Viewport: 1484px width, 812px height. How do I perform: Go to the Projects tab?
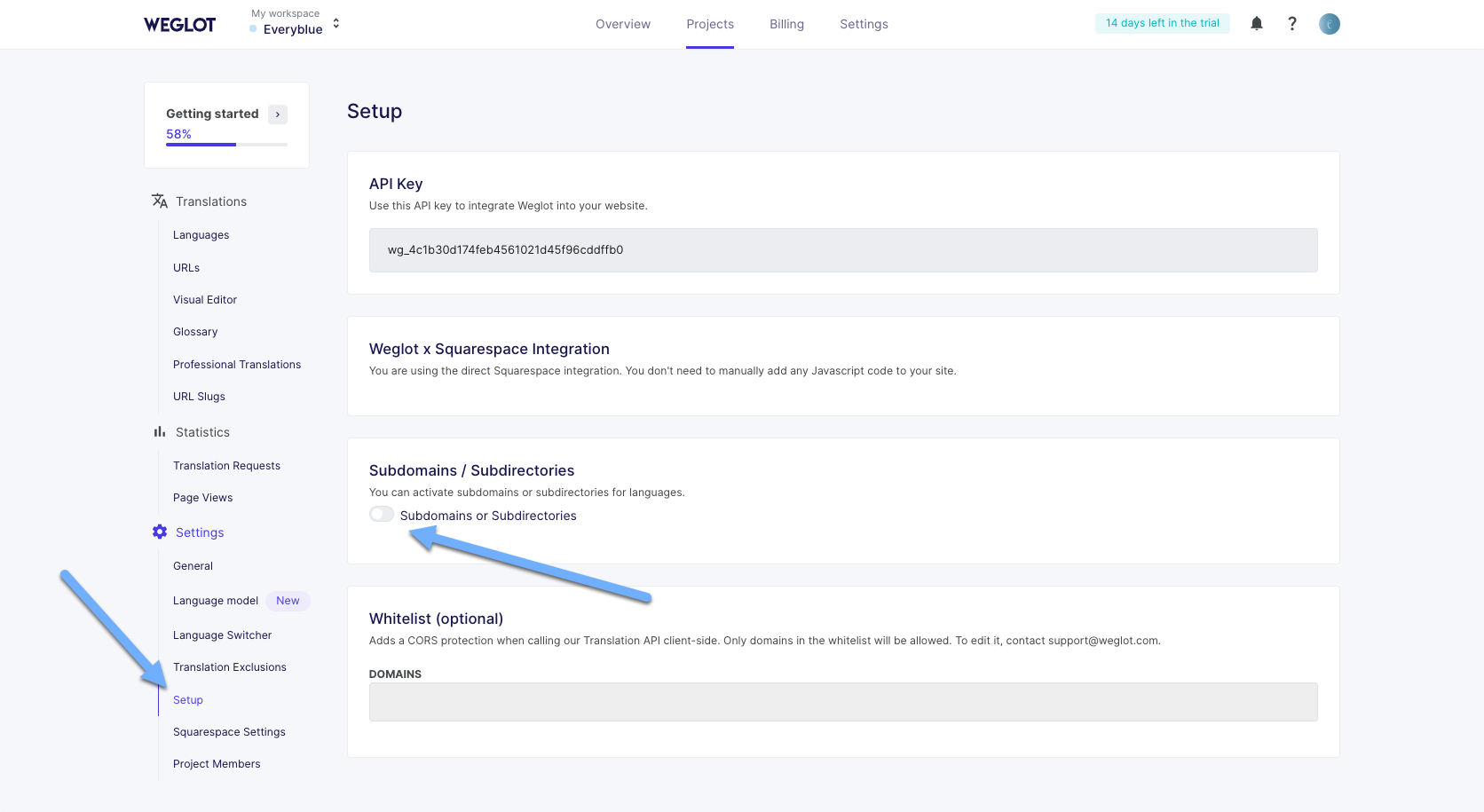[x=710, y=24]
